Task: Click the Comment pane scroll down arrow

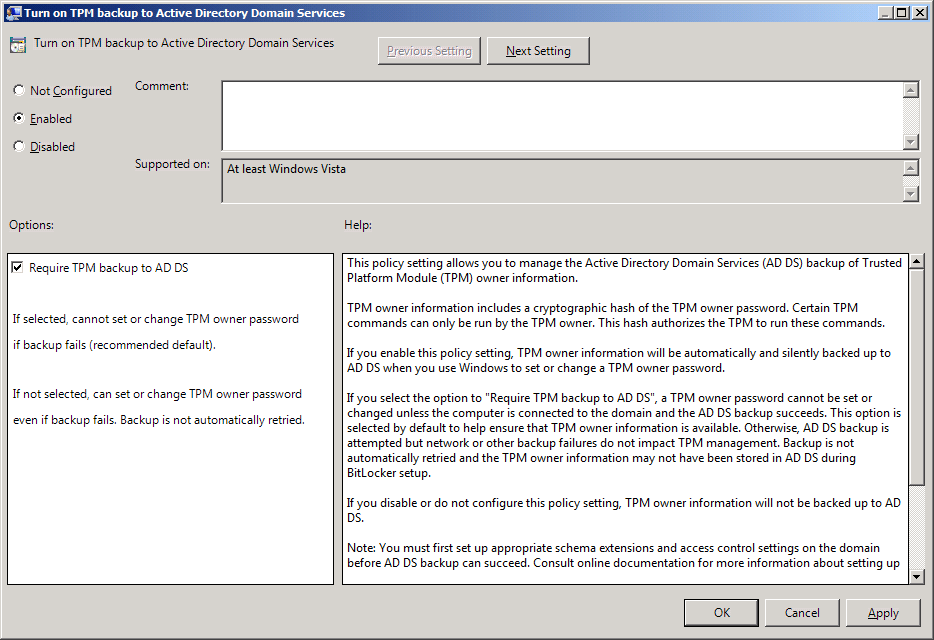Action: click(911, 141)
